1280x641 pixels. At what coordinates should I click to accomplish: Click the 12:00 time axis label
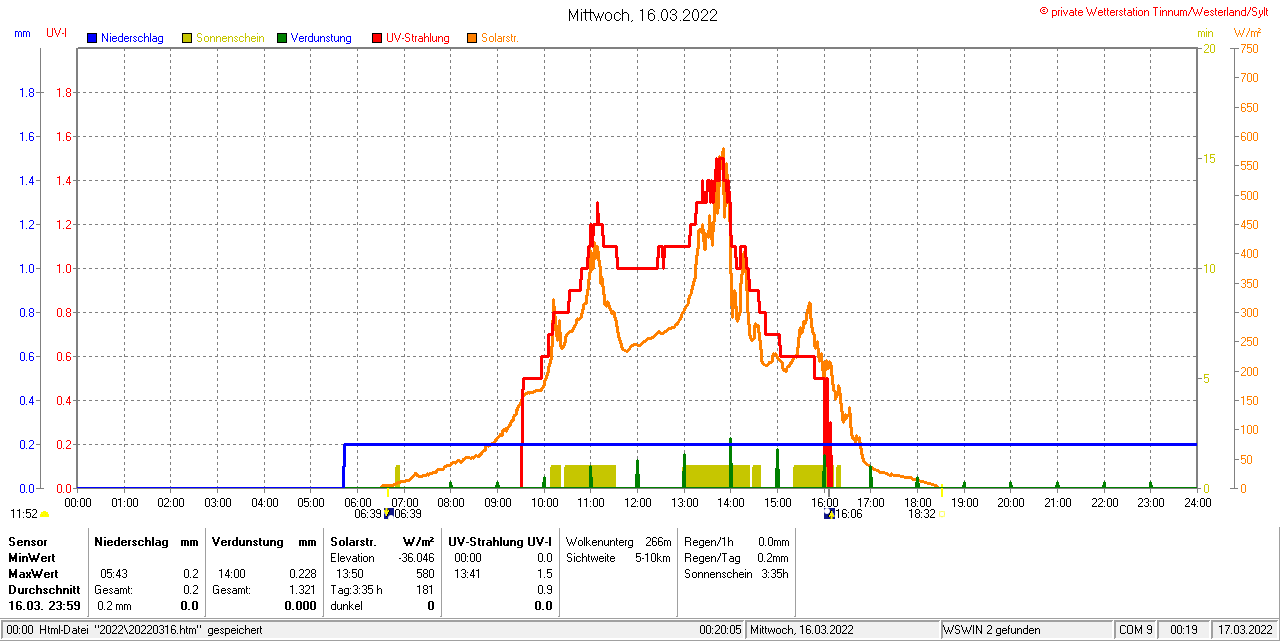point(638,502)
